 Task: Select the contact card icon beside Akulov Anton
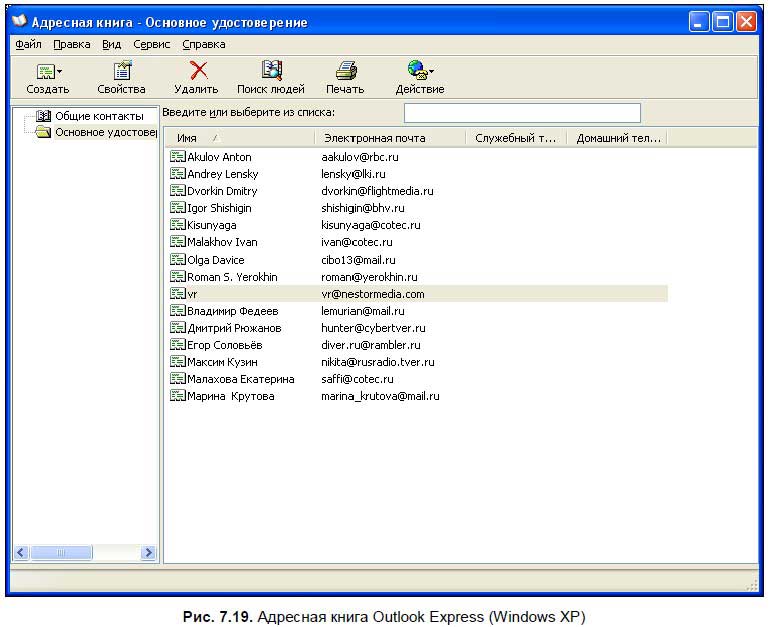click(x=177, y=157)
